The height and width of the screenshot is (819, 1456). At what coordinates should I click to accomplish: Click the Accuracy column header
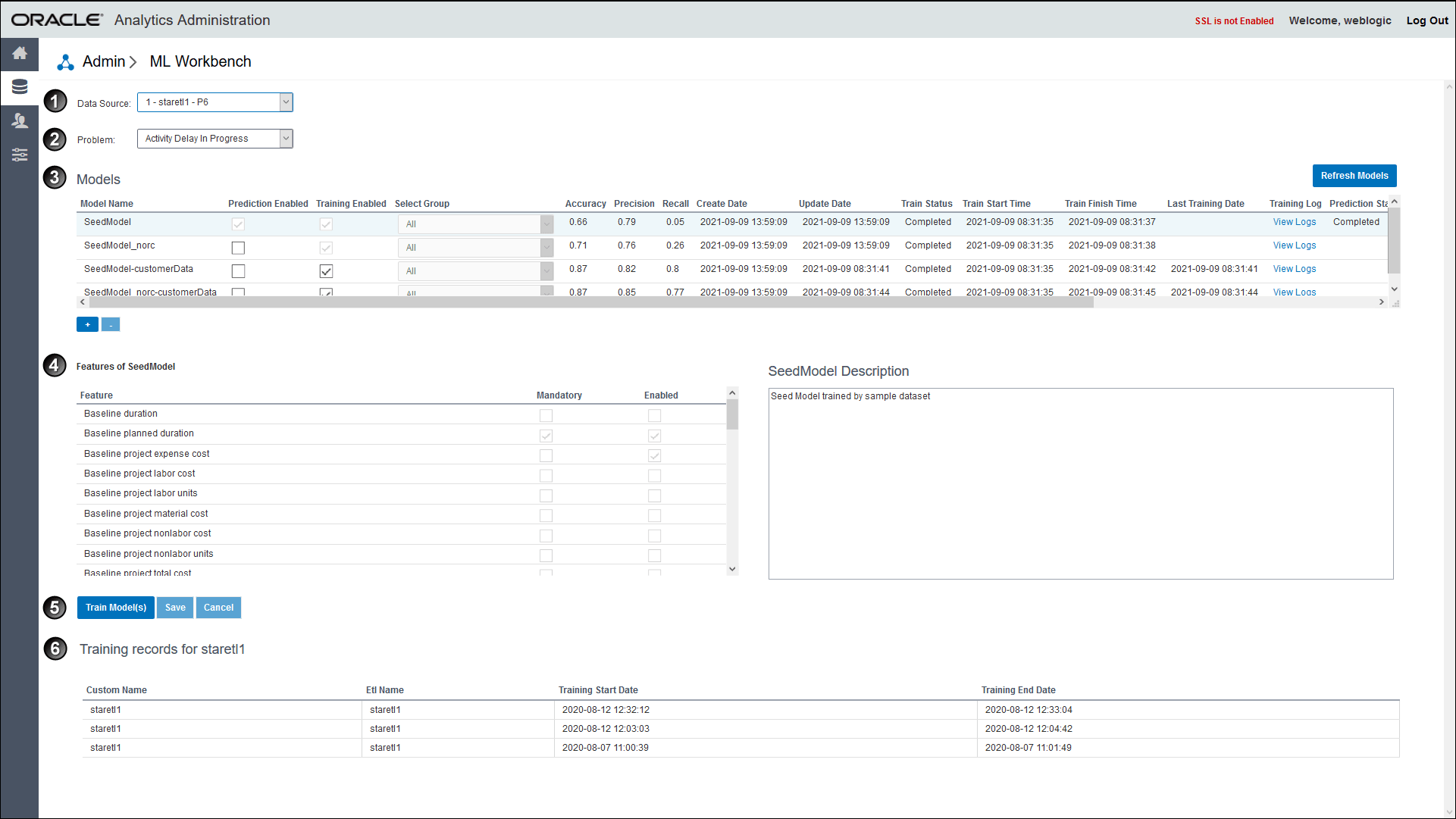(x=585, y=204)
